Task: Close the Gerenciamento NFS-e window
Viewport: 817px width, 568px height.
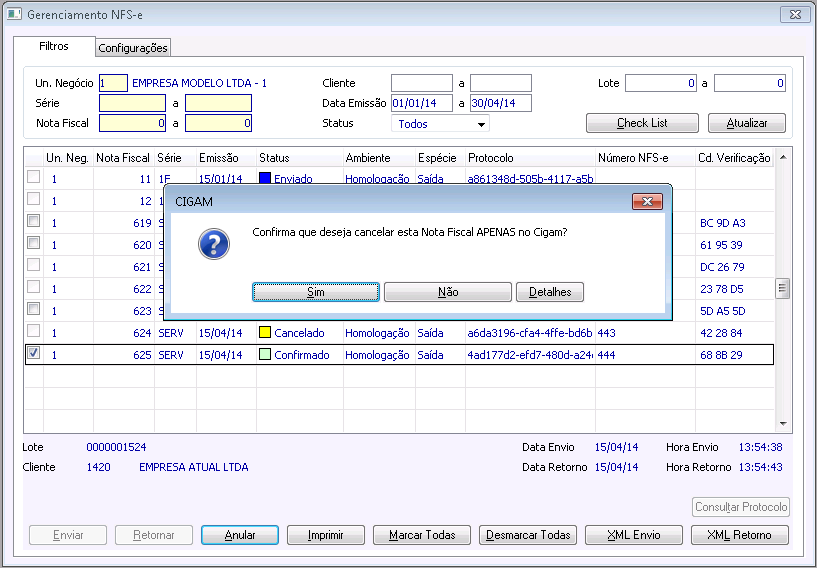Action: click(x=795, y=15)
